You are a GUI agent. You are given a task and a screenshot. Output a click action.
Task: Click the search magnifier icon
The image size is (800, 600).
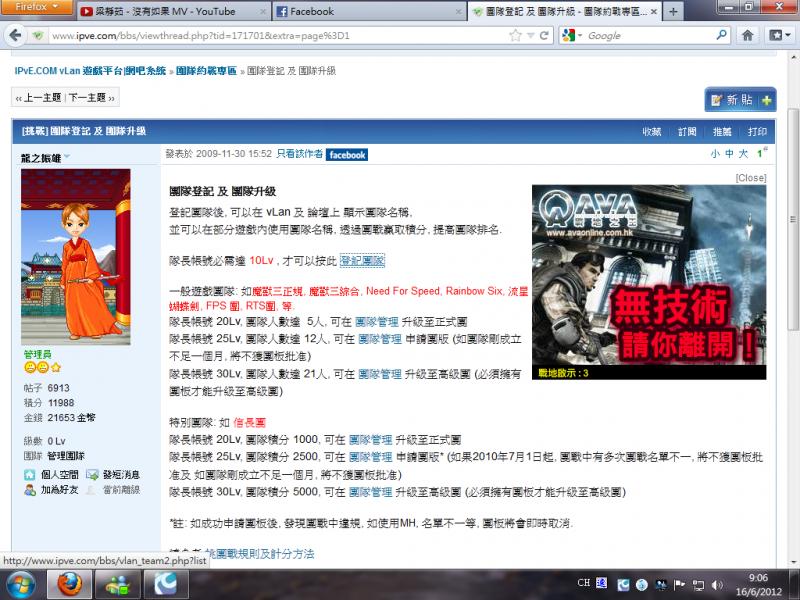pos(721,35)
